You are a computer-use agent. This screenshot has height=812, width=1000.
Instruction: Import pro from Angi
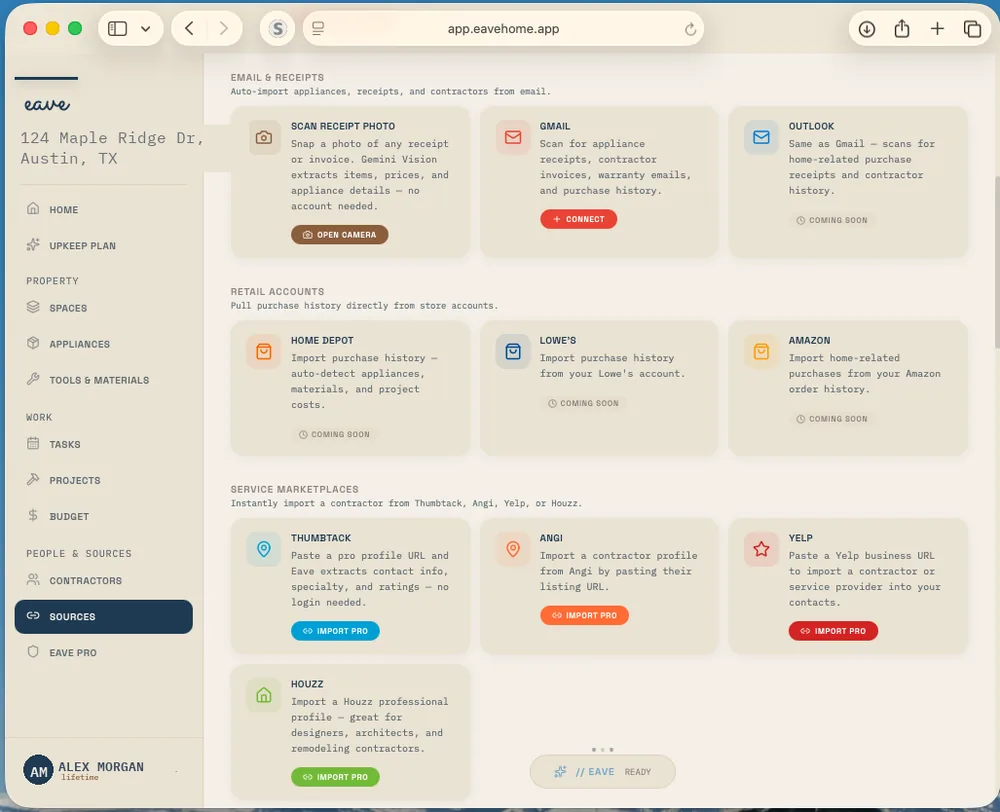point(584,616)
